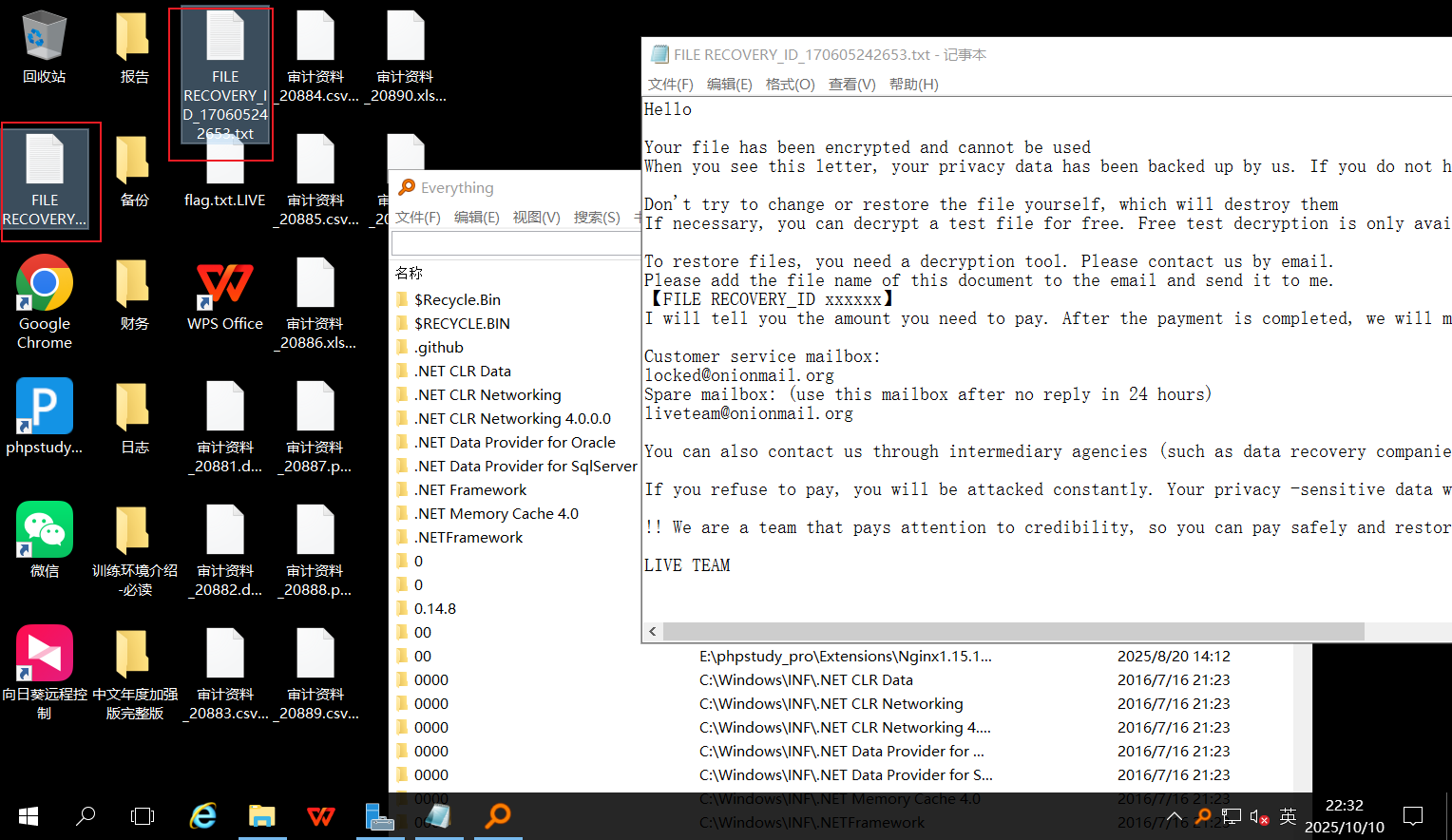Click locked@onionmail.org text in Notepad
1452x840 pixels.
[x=739, y=375]
